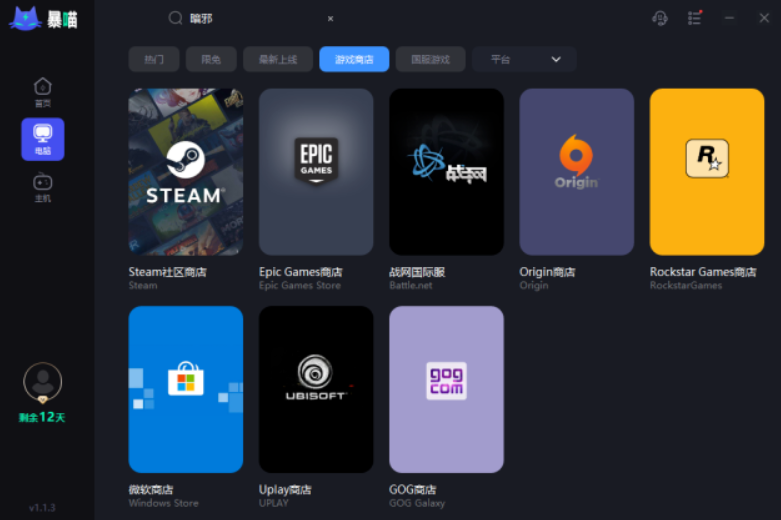This screenshot has height=520, width=781.
Task: Open the 国服游戏 (CN server games) tab
Action: (x=430, y=59)
